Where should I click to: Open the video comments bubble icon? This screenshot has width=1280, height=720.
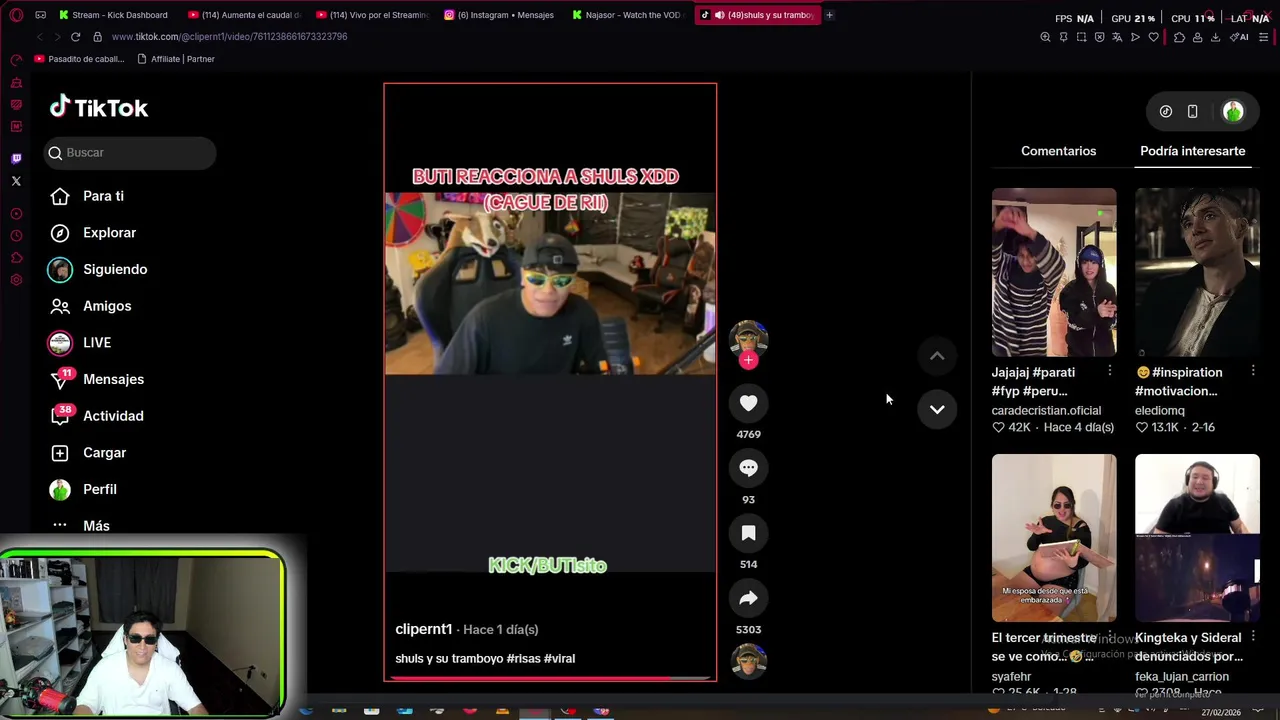coord(748,468)
